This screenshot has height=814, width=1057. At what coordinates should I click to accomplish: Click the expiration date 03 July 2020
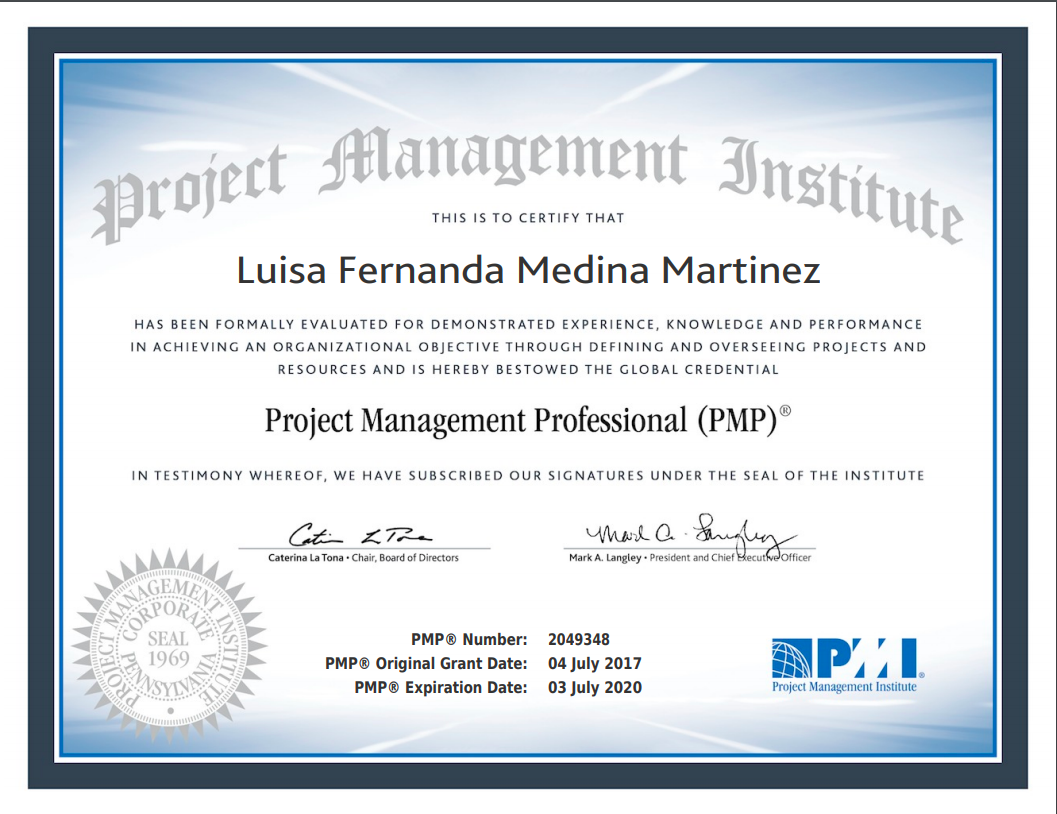pos(595,688)
